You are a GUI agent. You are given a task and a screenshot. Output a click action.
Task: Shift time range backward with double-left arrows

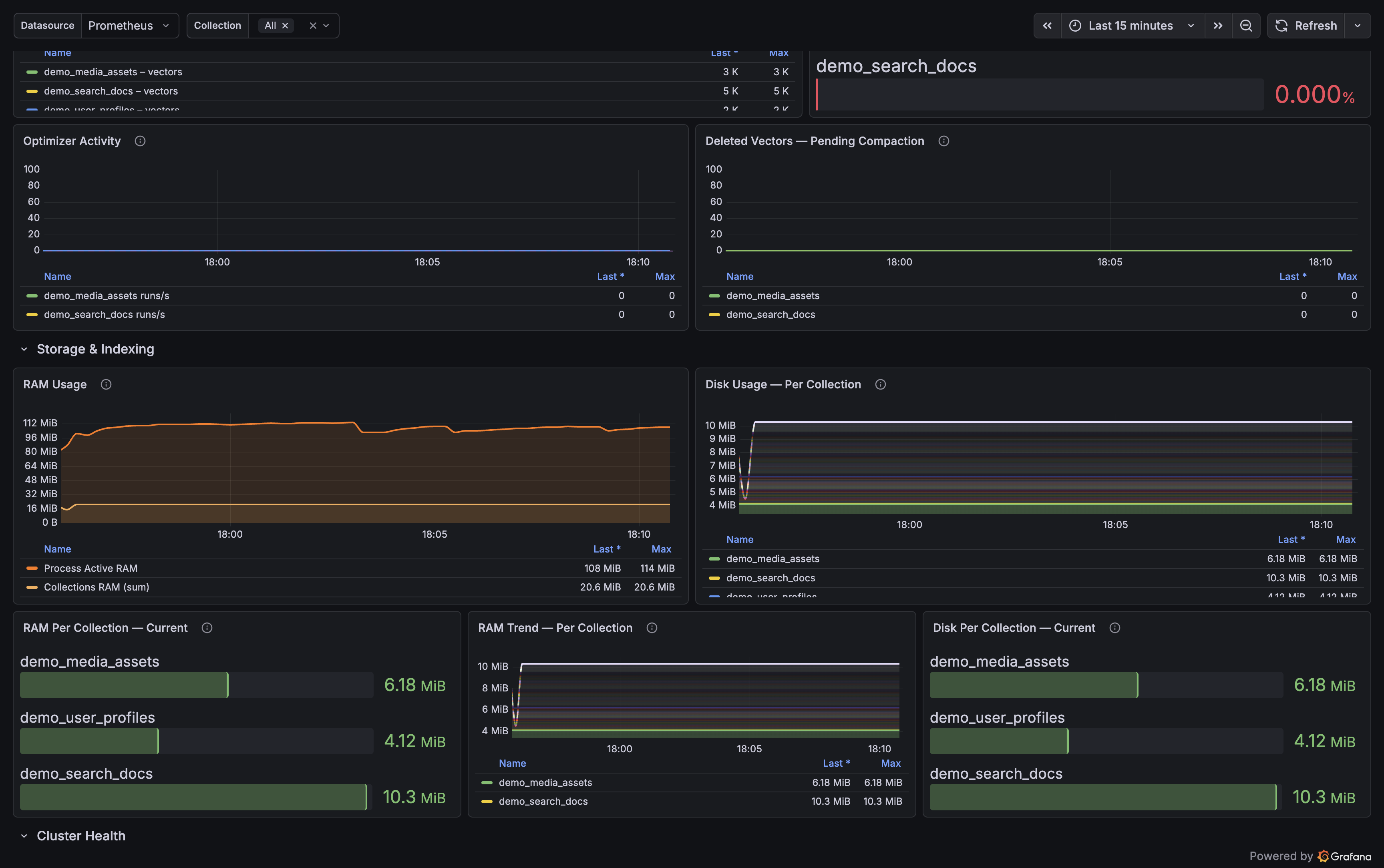[1047, 26]
